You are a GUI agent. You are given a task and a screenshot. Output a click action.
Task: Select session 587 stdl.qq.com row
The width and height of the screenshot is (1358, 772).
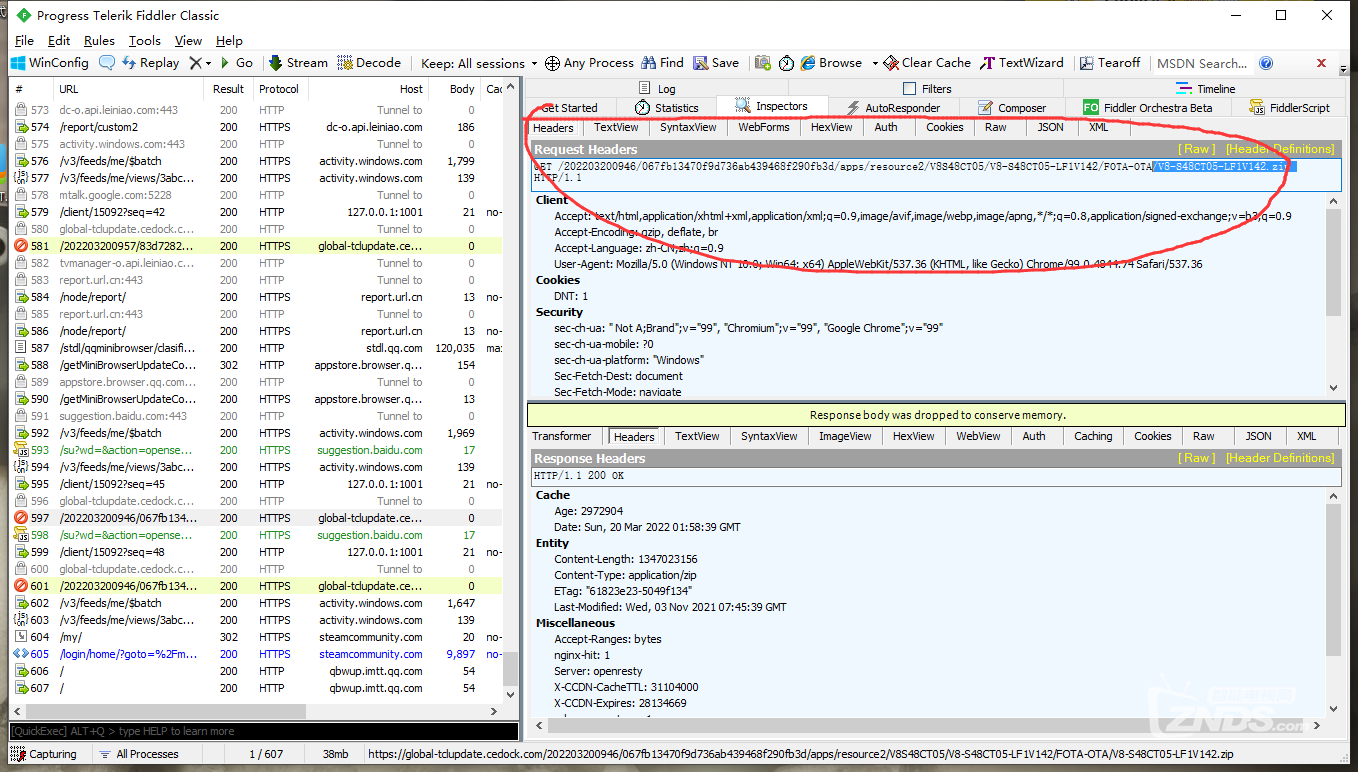tap(258, 348)
